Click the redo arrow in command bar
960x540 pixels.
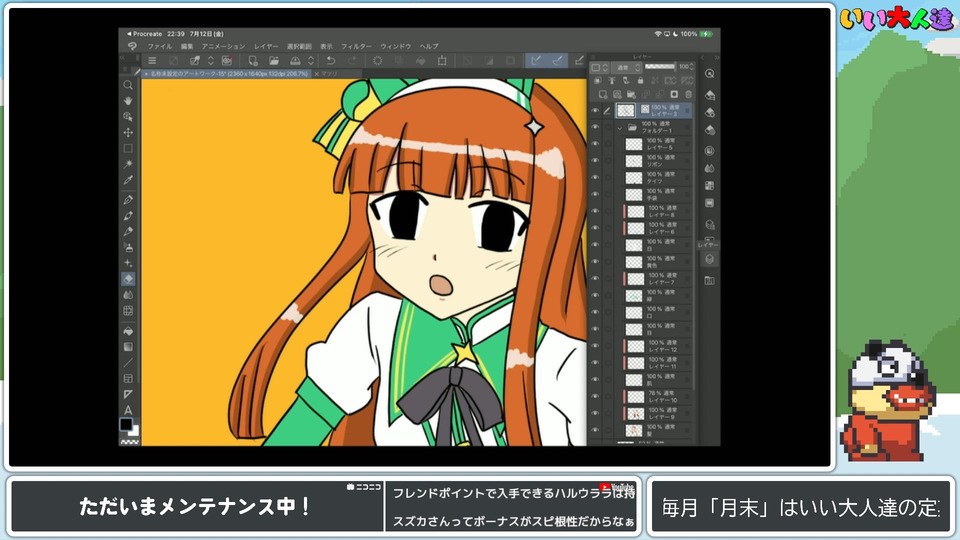pyautogui.click(x=352, y=61)
